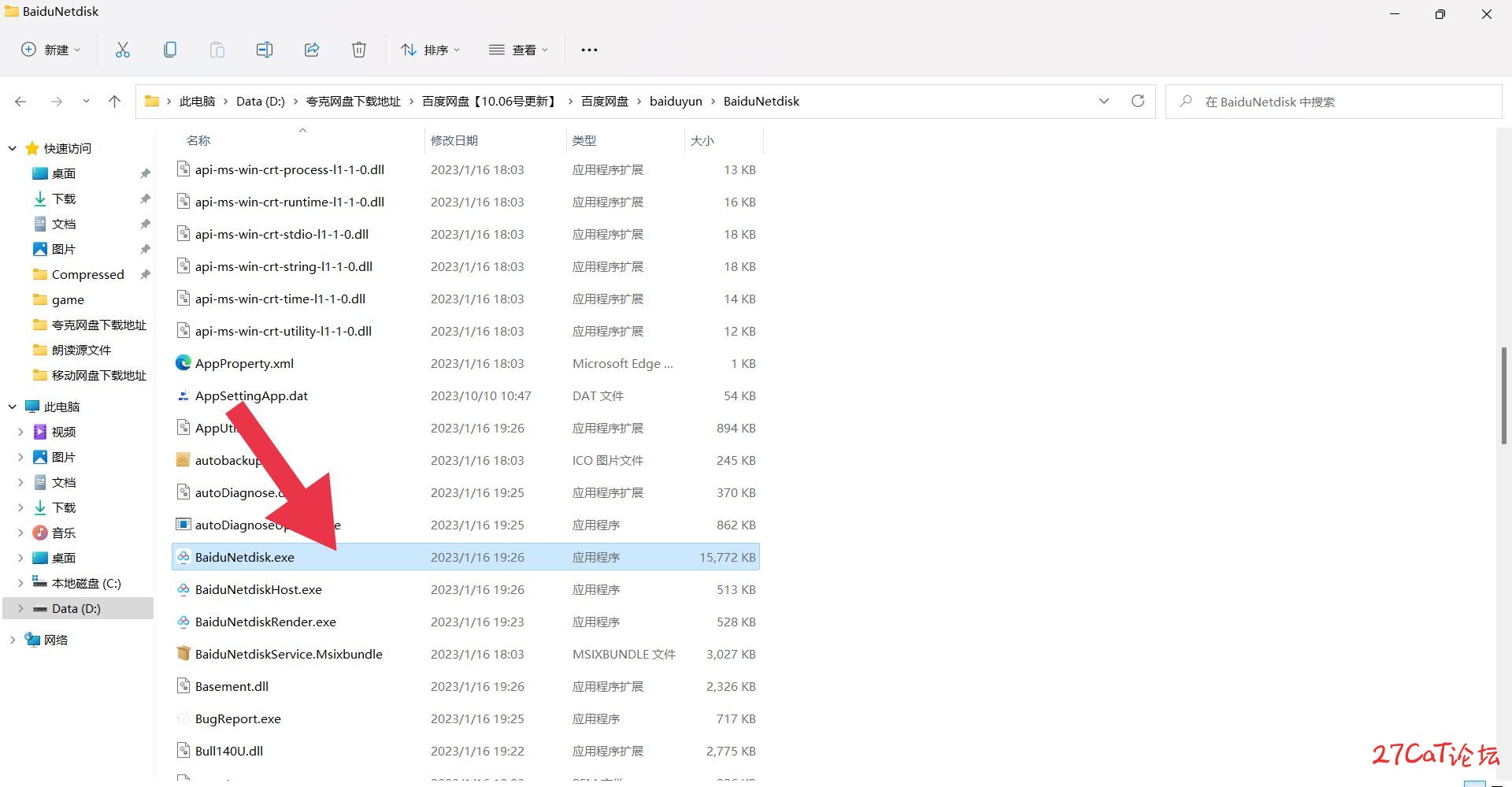Open the 新建 (New) dropdown
The image size is (1512, 787).
tap(51, 50)
